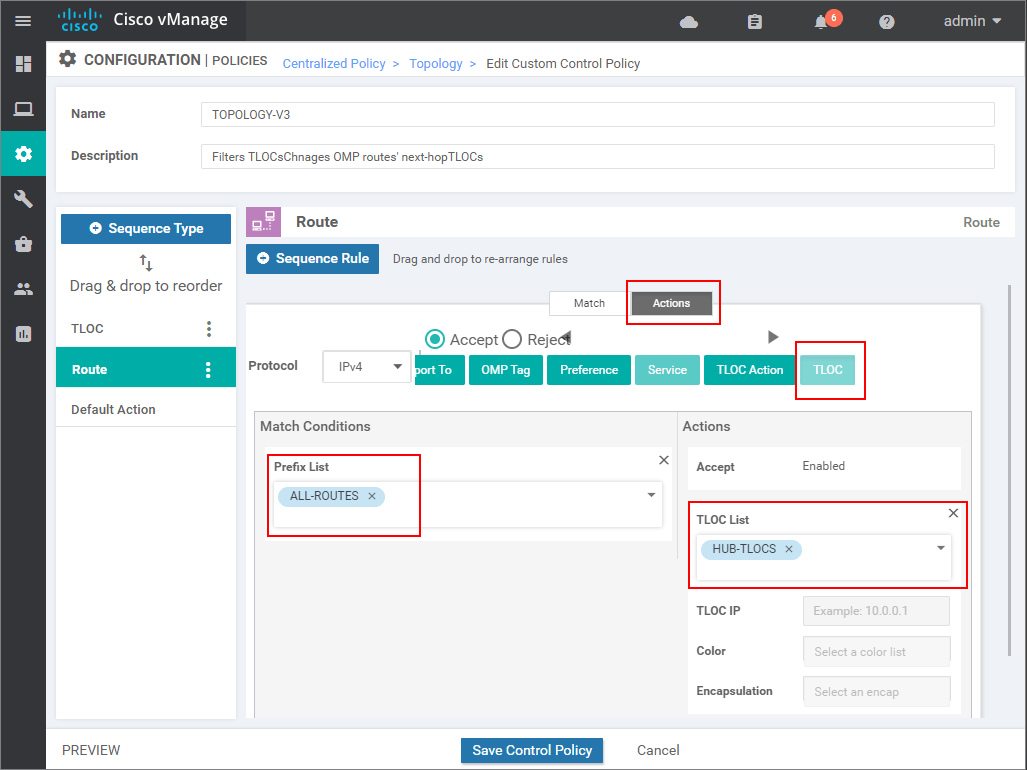
Task: Open the vAnalytics panel at sidebar bottom
Action: (23, 333)
